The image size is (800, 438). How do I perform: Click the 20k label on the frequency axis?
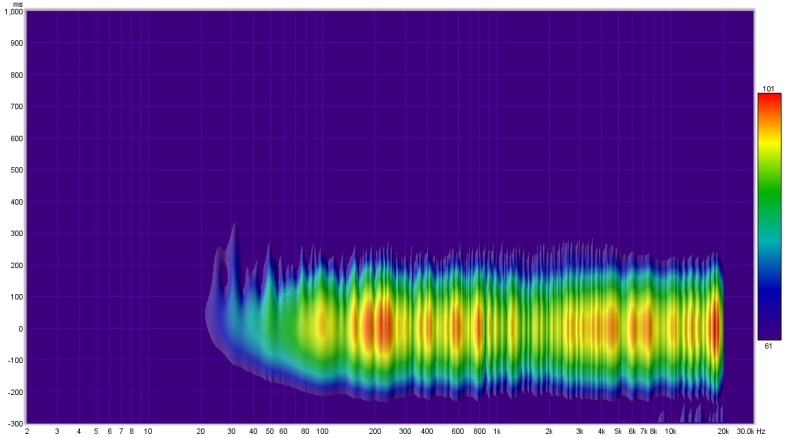click(723, 431)
